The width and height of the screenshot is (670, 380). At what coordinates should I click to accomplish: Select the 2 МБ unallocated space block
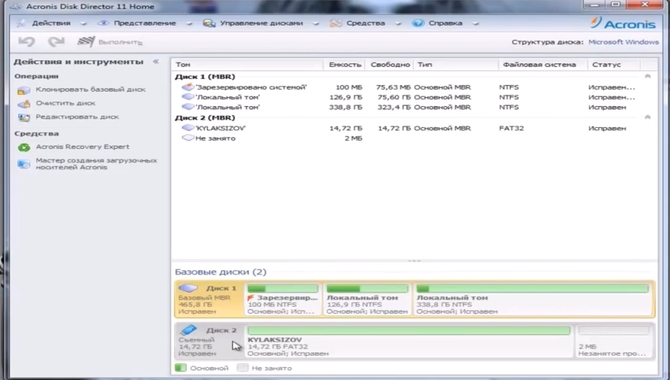coord(614,341)
